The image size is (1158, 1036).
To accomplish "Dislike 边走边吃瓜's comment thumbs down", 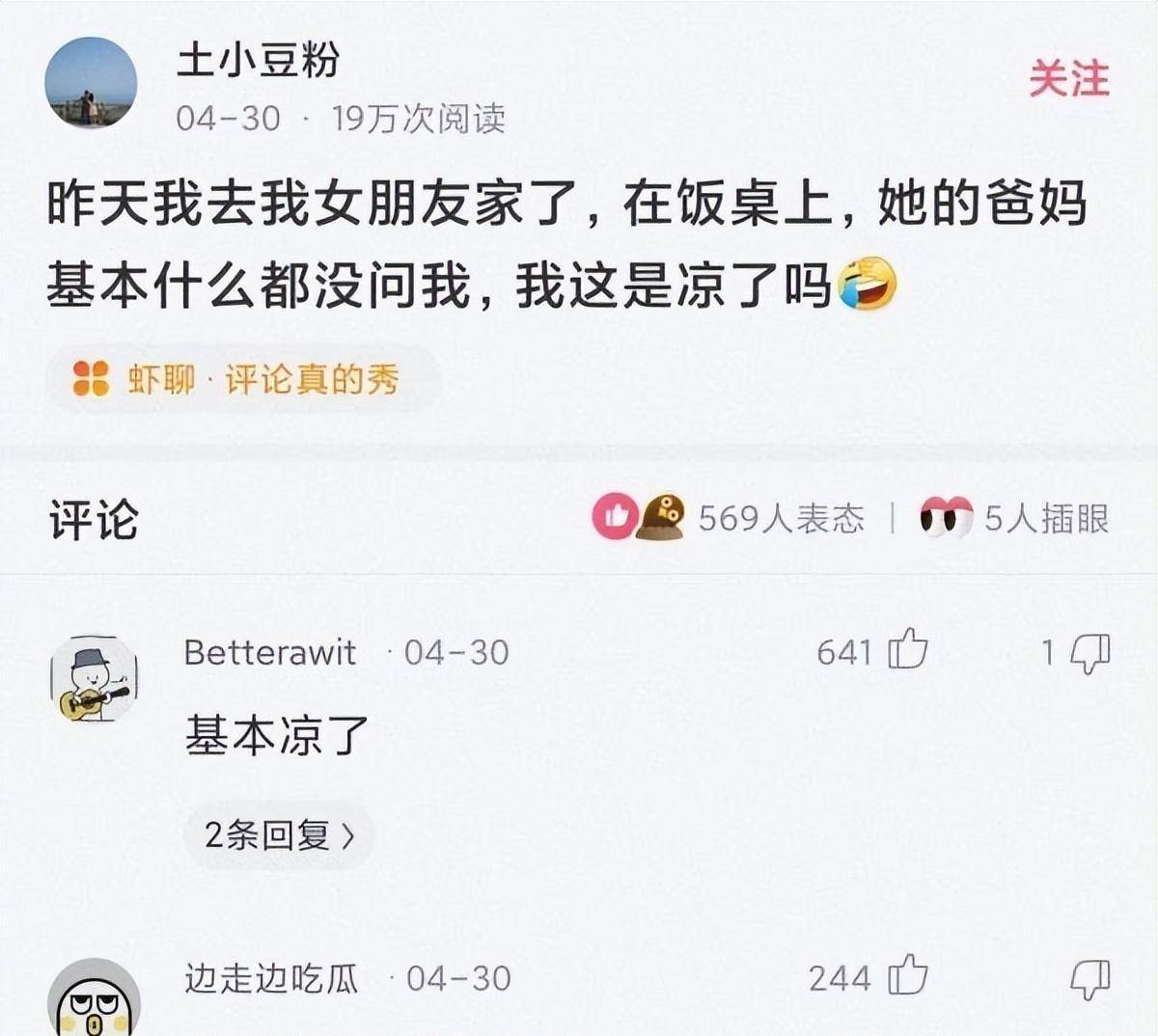I will 1090,980.
